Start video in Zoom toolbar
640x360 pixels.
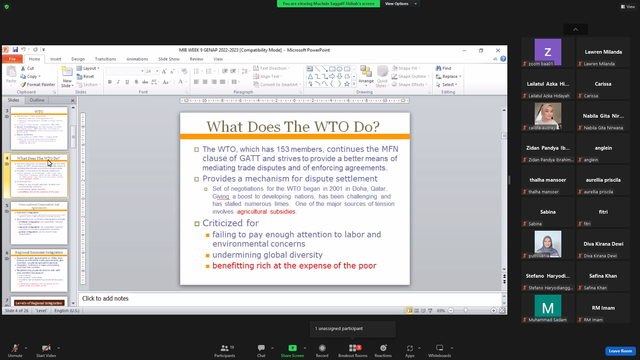[x=46, y=350]
